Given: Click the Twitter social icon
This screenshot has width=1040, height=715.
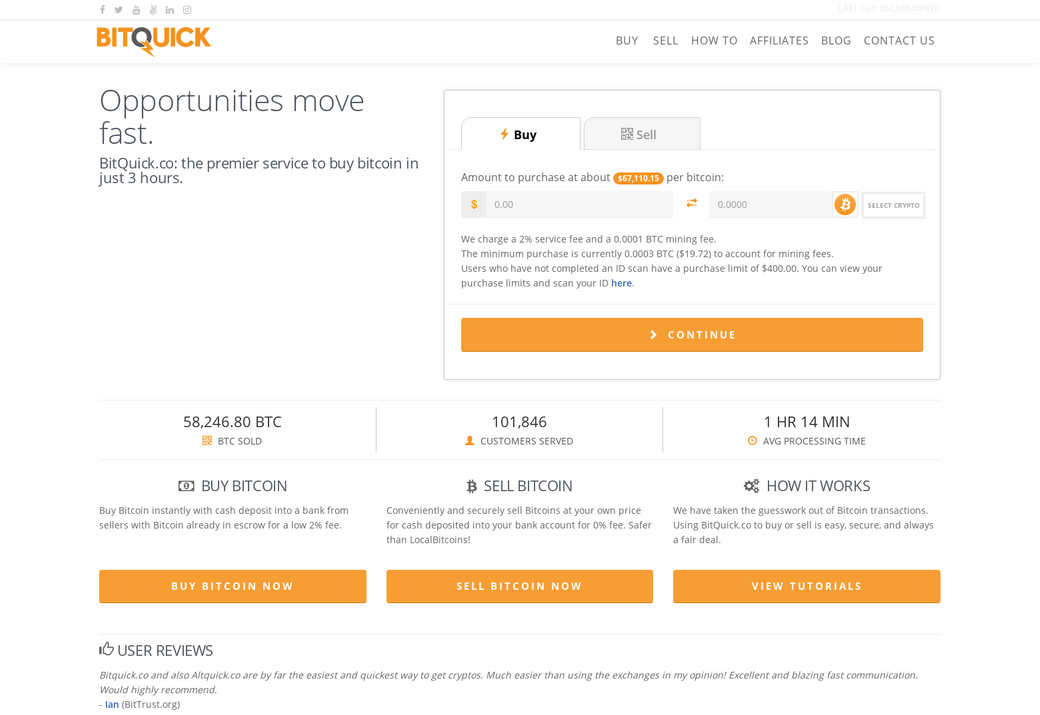Looking at the screenshot, I should [x=118, y=9].
